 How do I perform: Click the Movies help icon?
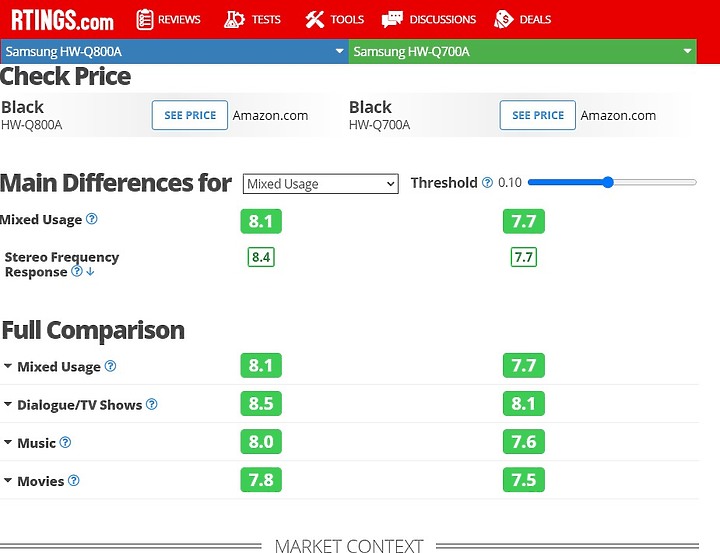(x=73, y=480)
